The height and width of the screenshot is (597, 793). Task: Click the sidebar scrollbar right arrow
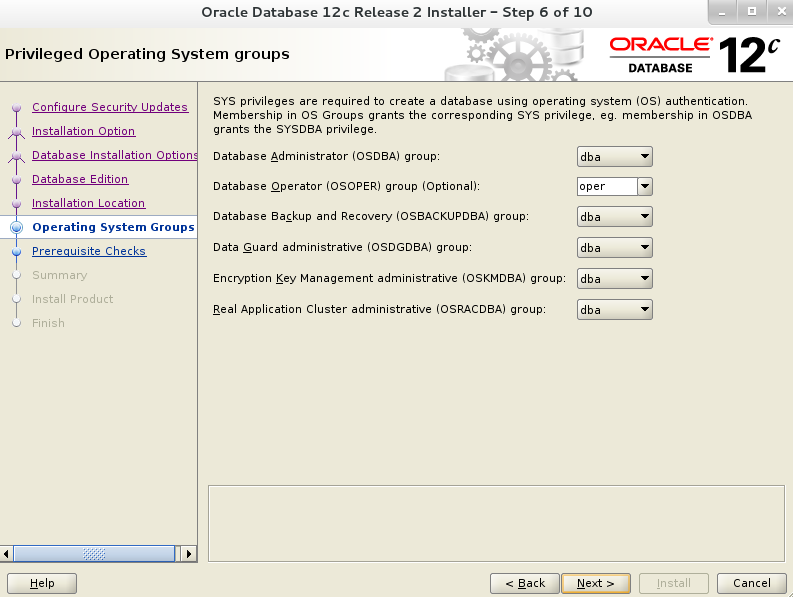pos(189,553)
